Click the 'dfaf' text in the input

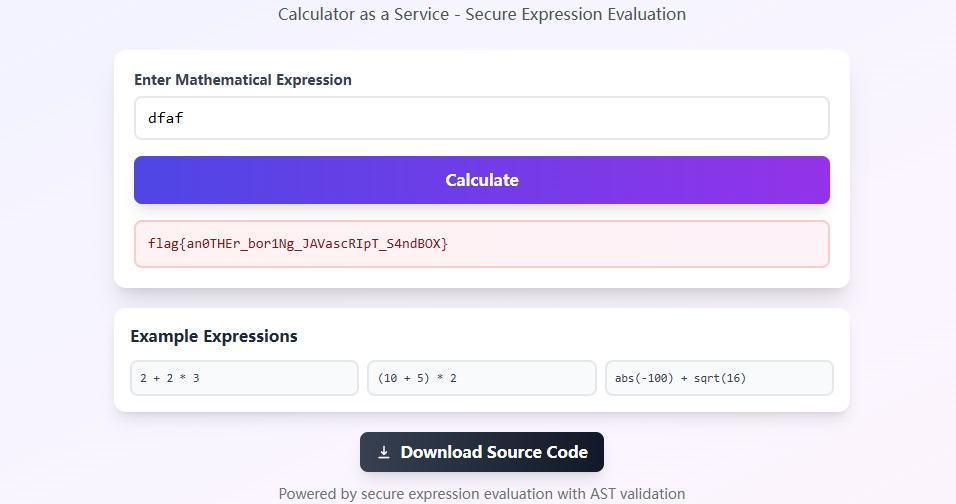[x=166, y=118]
